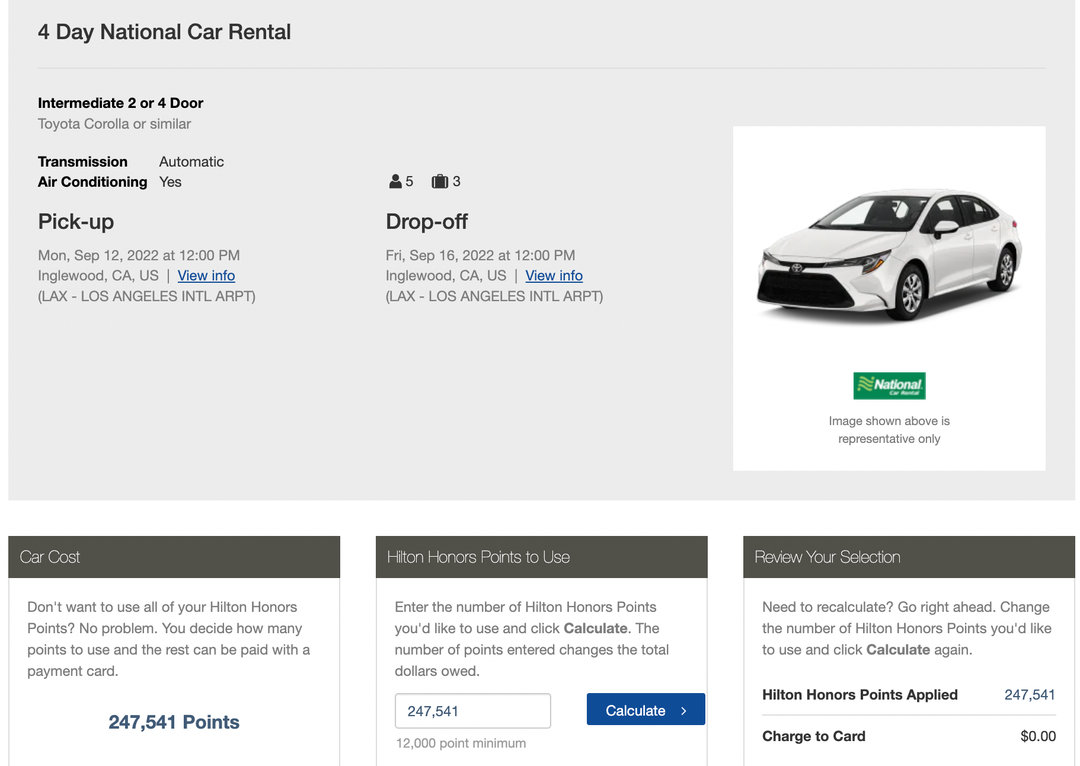Click the National Car Rental logo
Viewport: 1080px width, 766px height.
point(889,385)
